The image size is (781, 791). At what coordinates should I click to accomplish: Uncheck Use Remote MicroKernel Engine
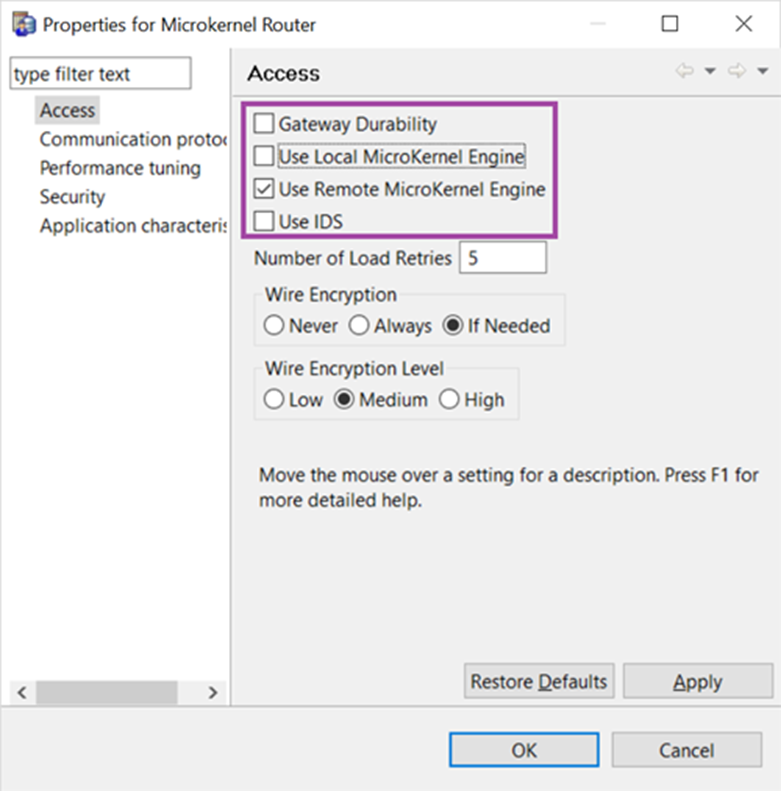[x=264, y=189]
